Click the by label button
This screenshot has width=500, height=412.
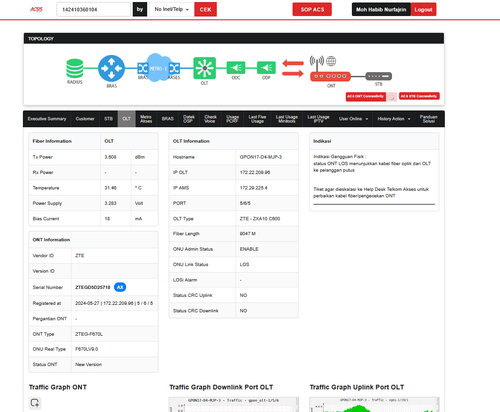(140, 9)
